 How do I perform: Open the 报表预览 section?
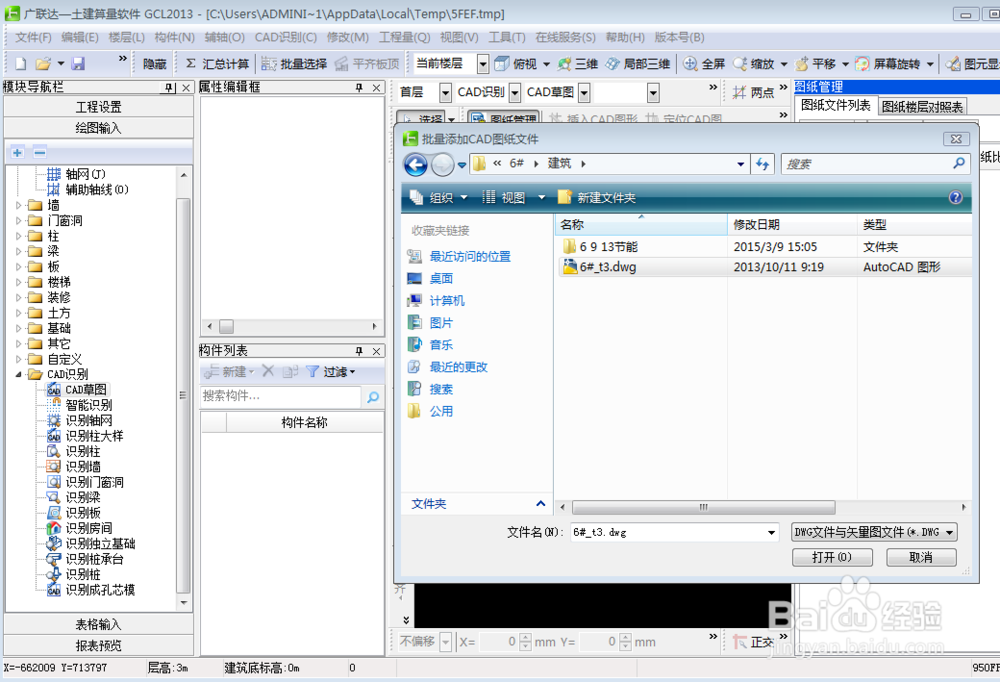coord(98,646)
